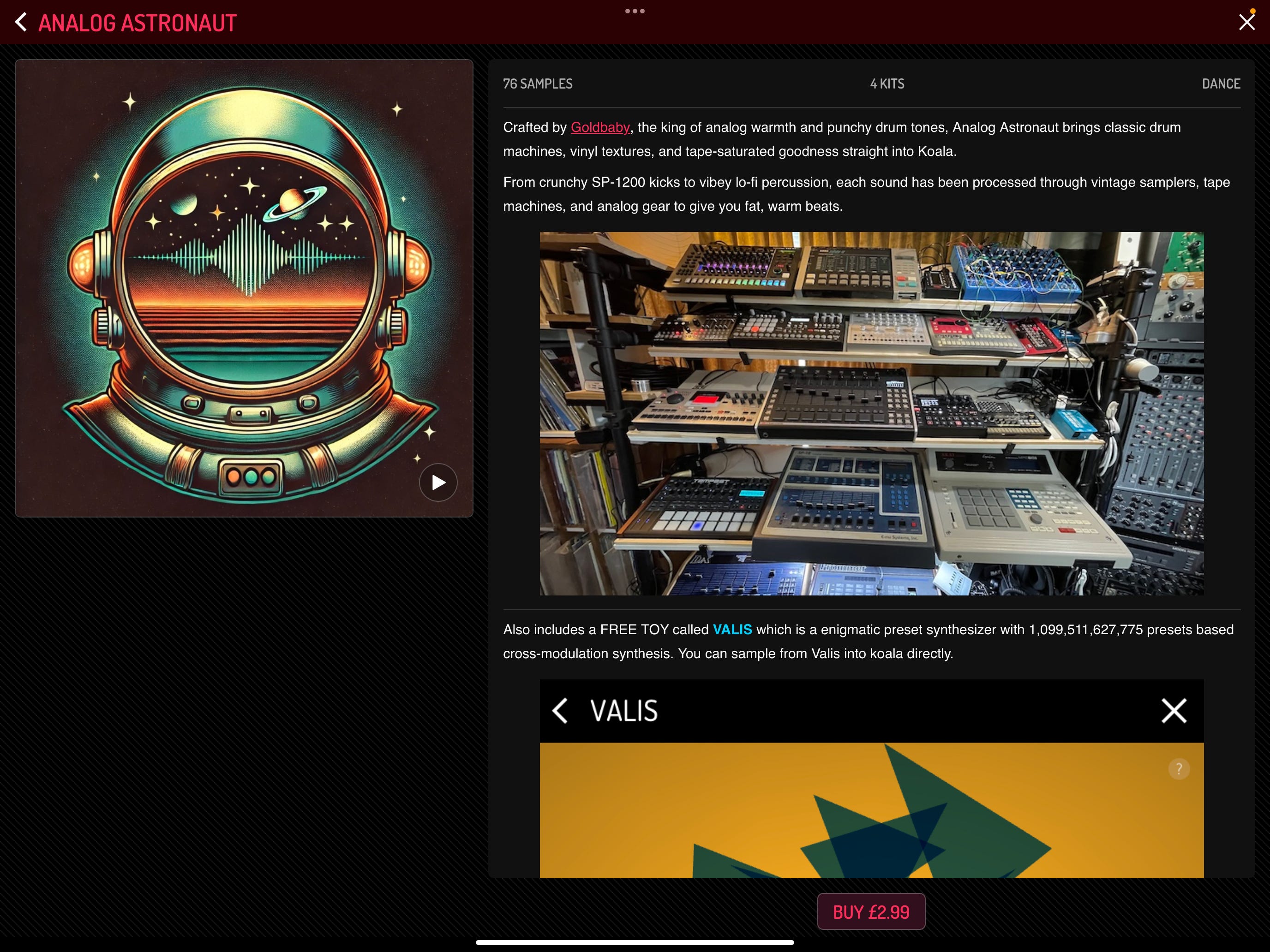The image size is (1270, 952).
Task: Open the Goldbaby link
Action: tap(600, 127)
